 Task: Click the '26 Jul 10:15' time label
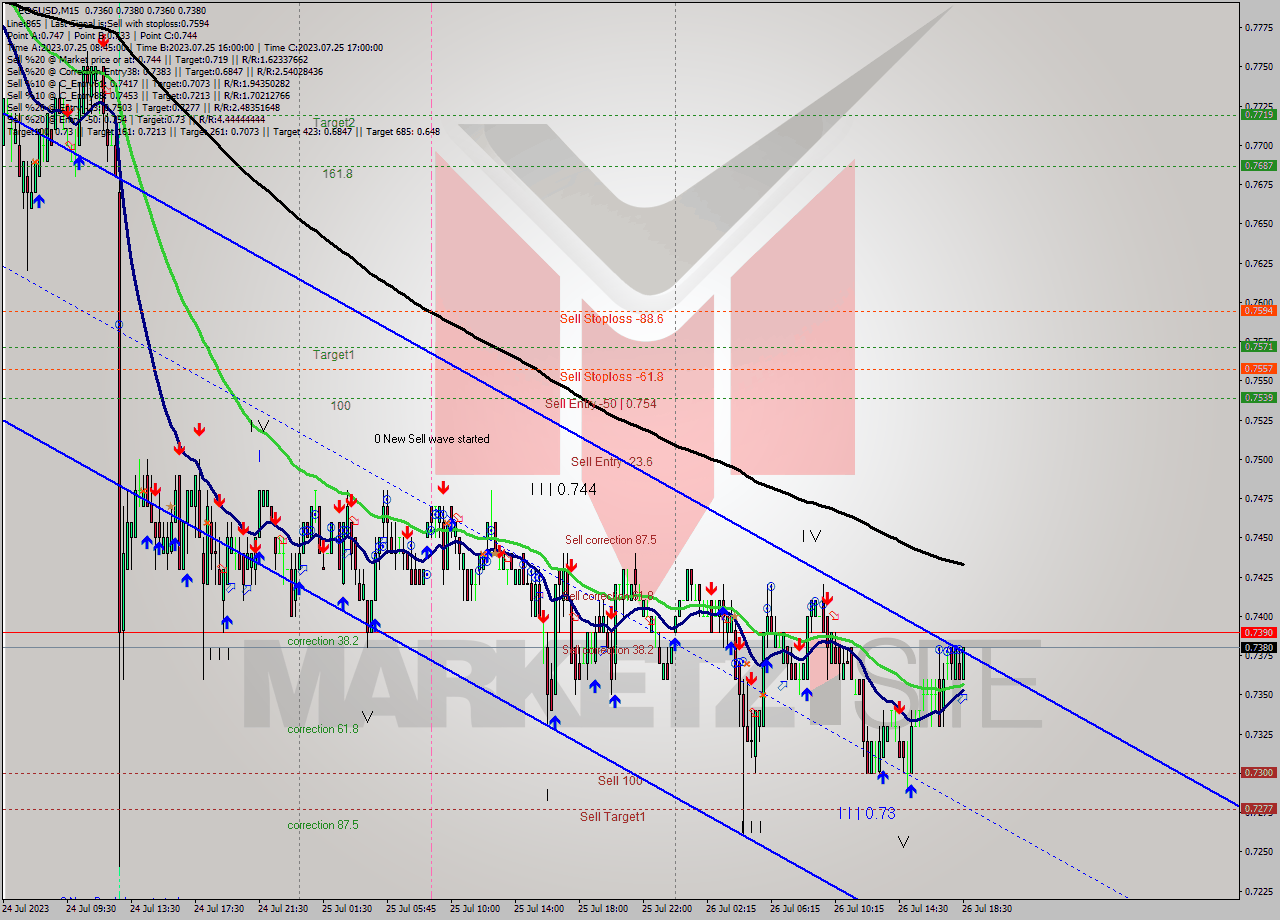click(x=859, y=909)
